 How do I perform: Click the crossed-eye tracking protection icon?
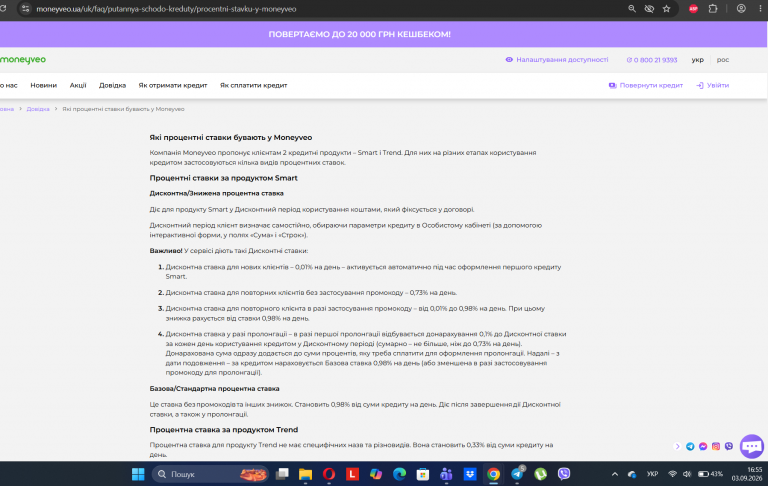[x=649, y=9]
